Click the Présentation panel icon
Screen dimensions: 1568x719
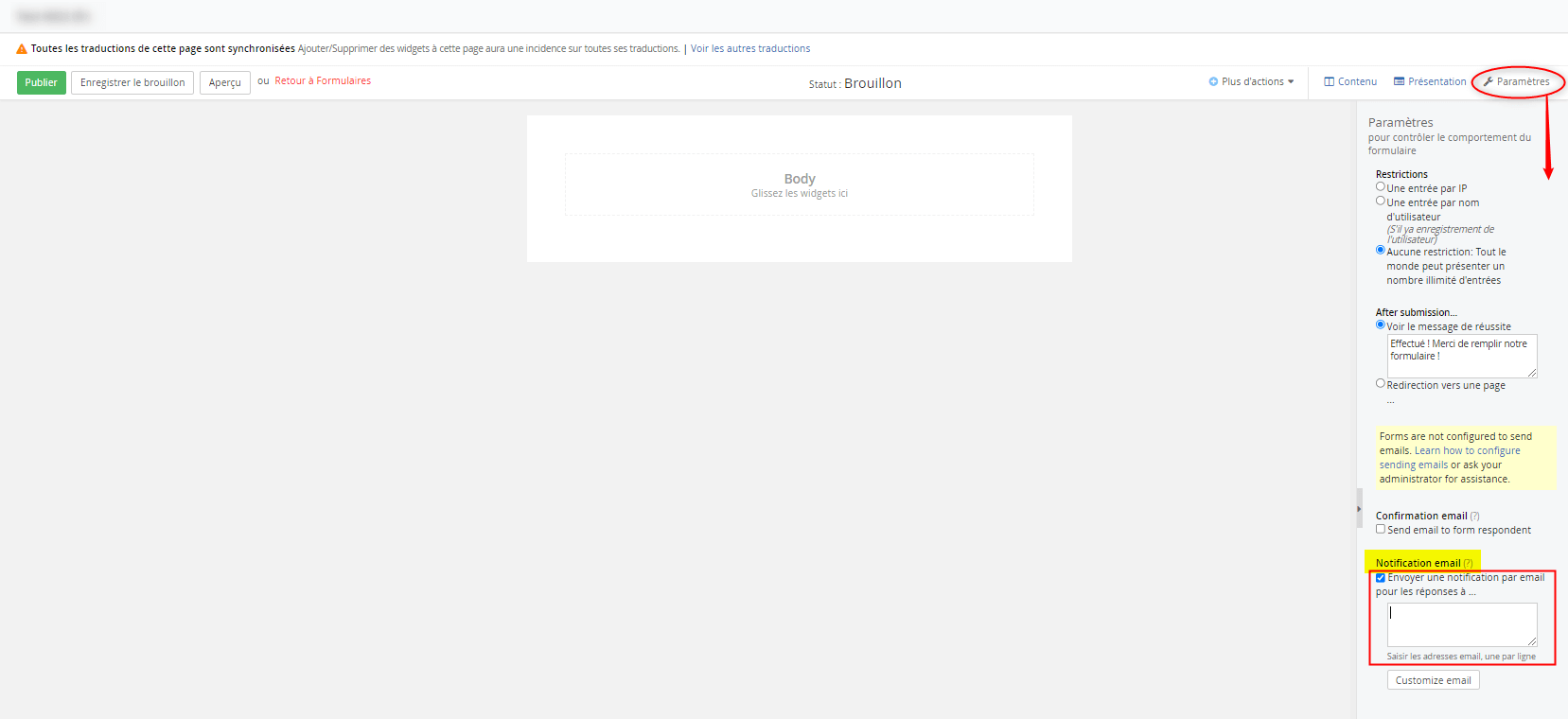coord(1399,81)
